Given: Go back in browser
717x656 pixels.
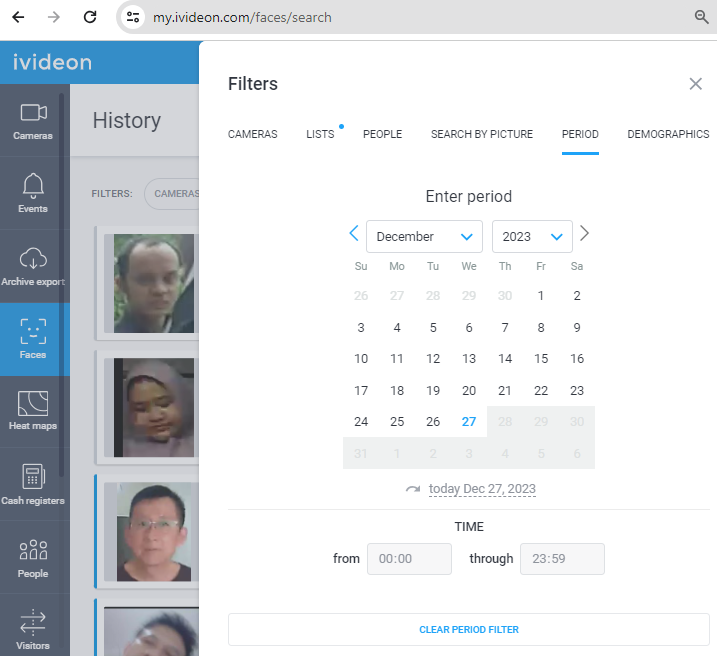Looking at the screenshot, I should [18, 17].
